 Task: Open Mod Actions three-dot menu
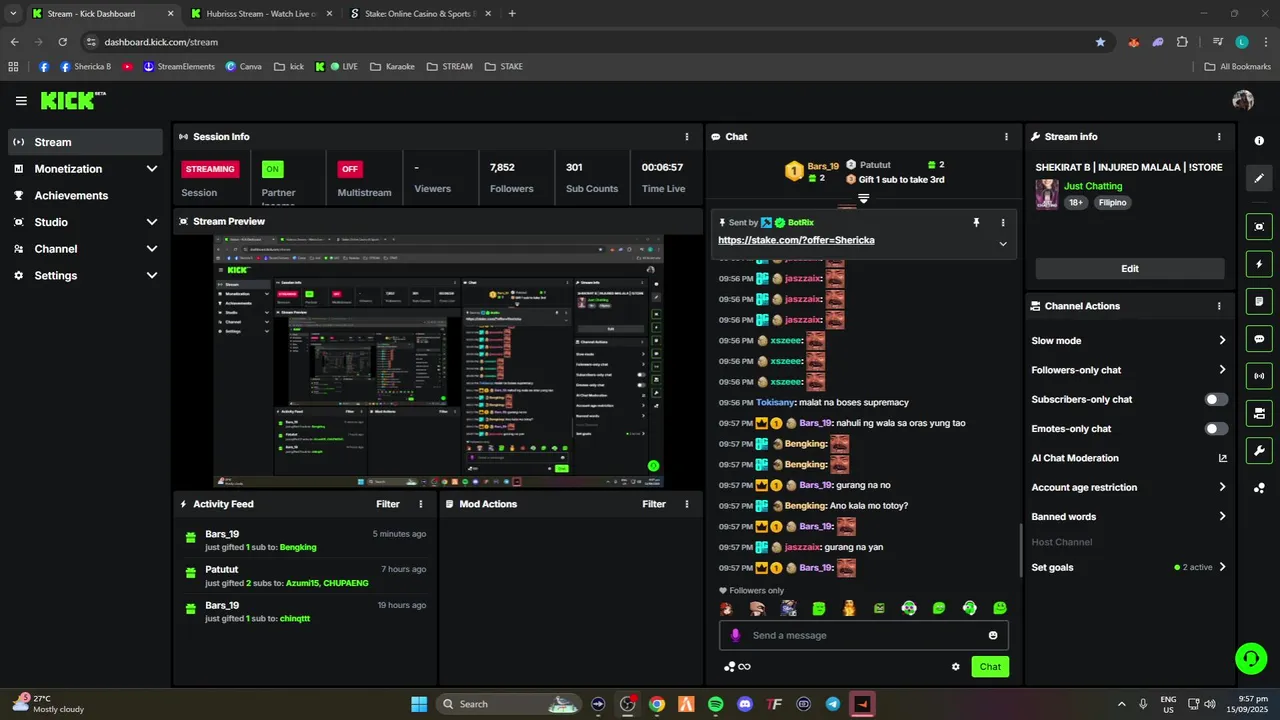(x=686, y=504)
